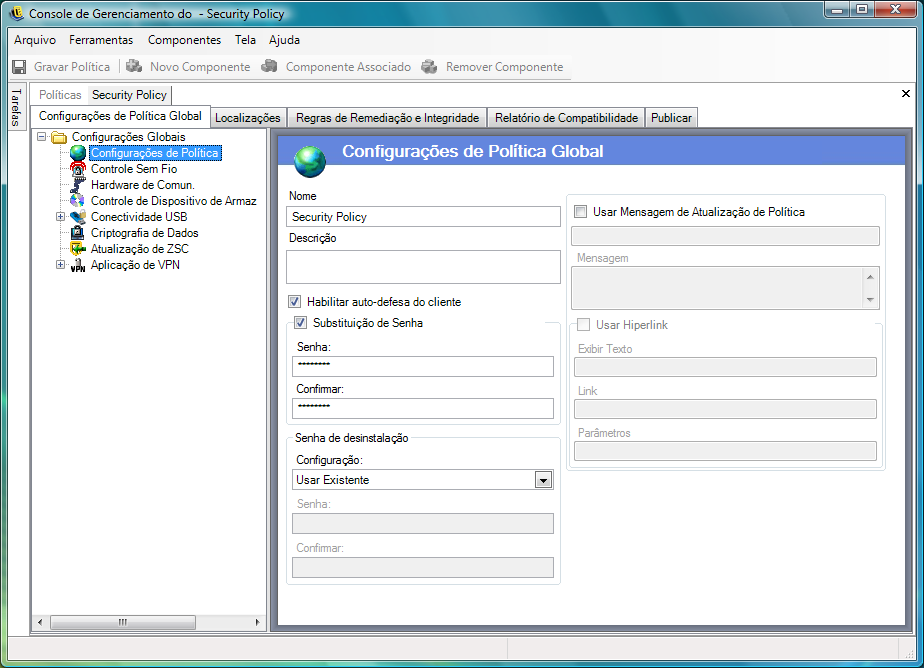Click the Controle de Dispositivo de Armaz icon

point(78,201)
